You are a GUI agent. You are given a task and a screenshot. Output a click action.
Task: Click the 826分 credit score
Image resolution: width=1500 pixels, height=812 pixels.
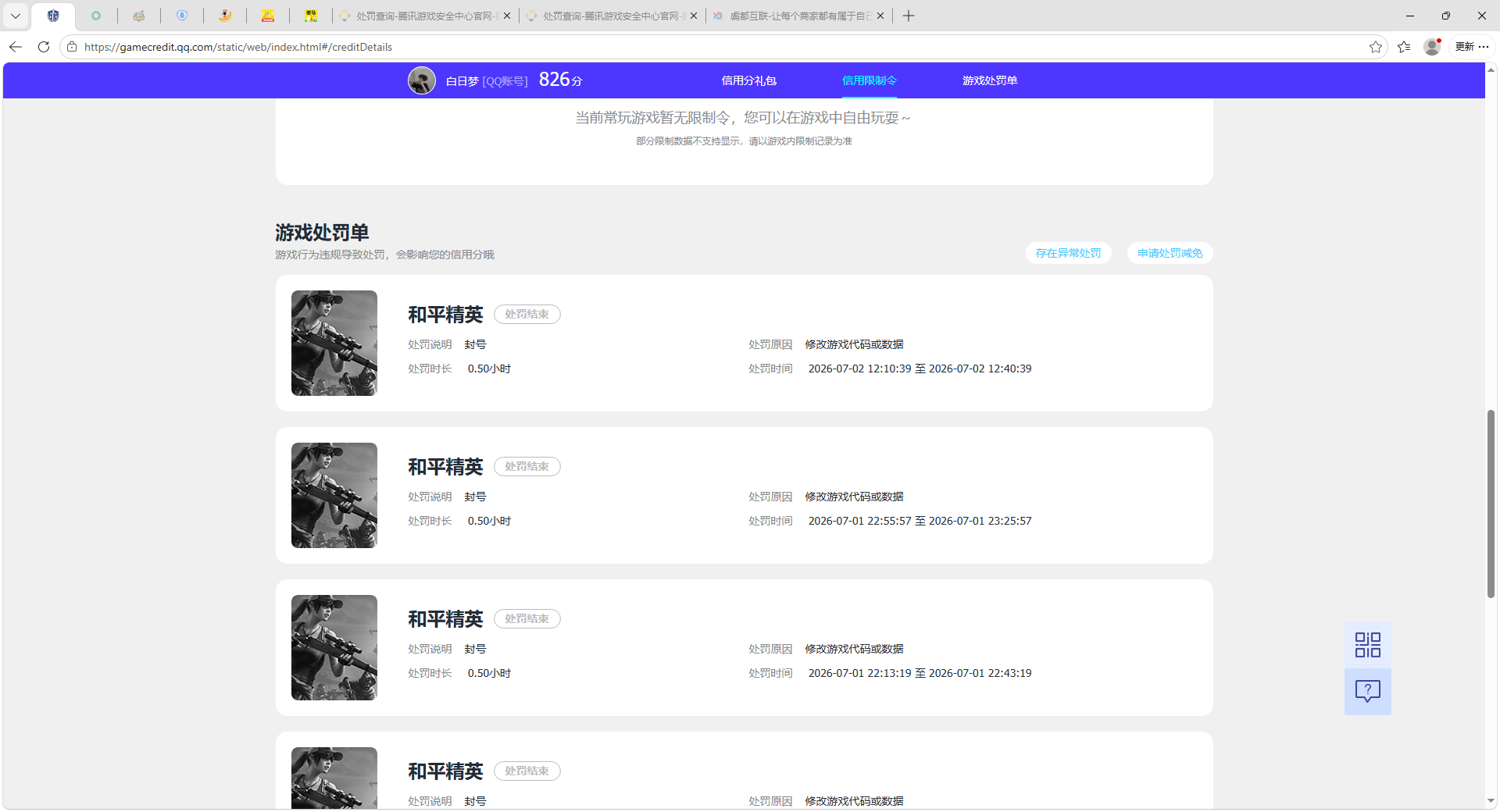(560, 80)
